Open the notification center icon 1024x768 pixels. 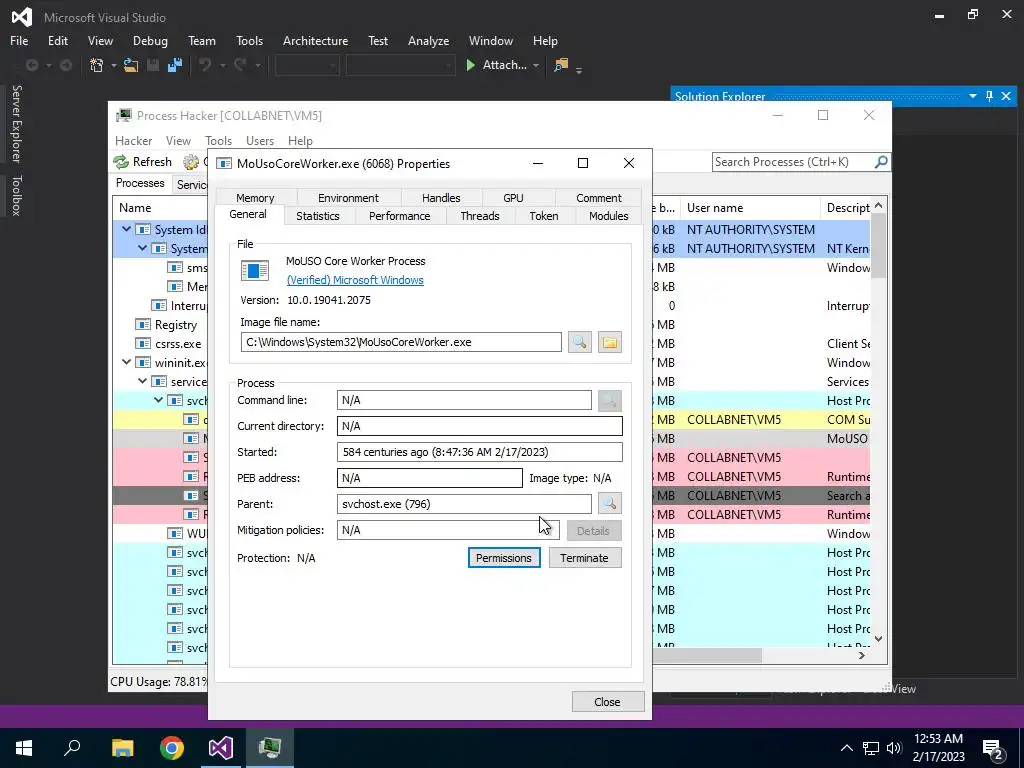click(993, 748)
